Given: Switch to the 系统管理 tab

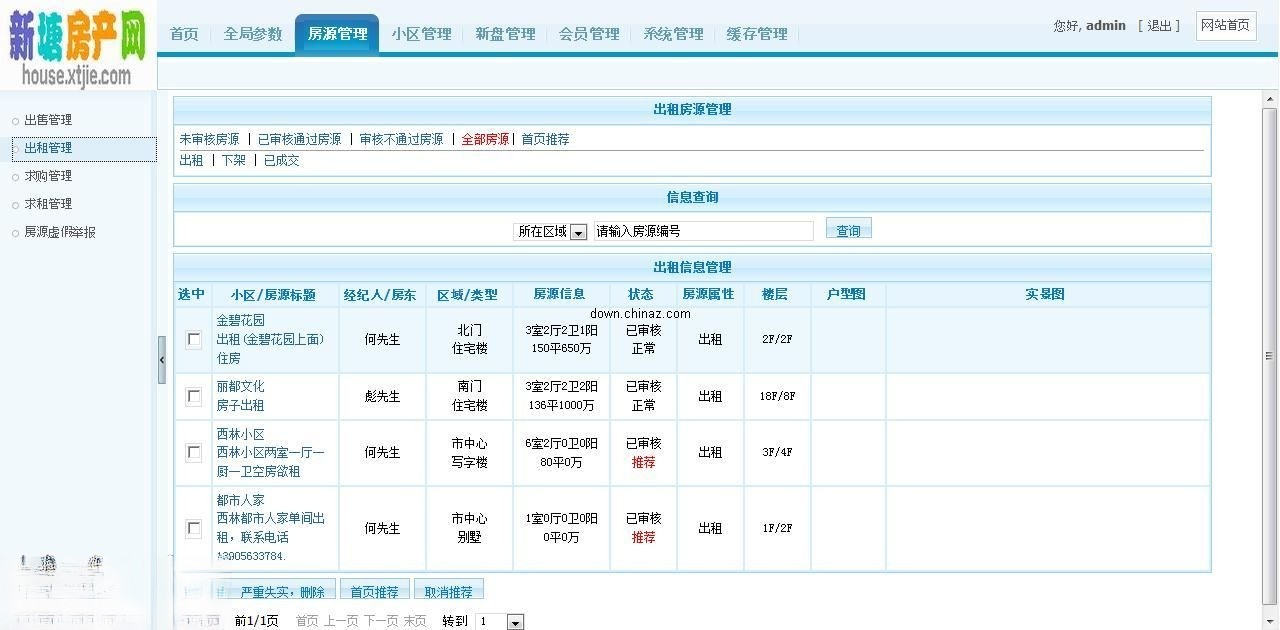Looking at the screenshot, I should (x=673, y=33).
